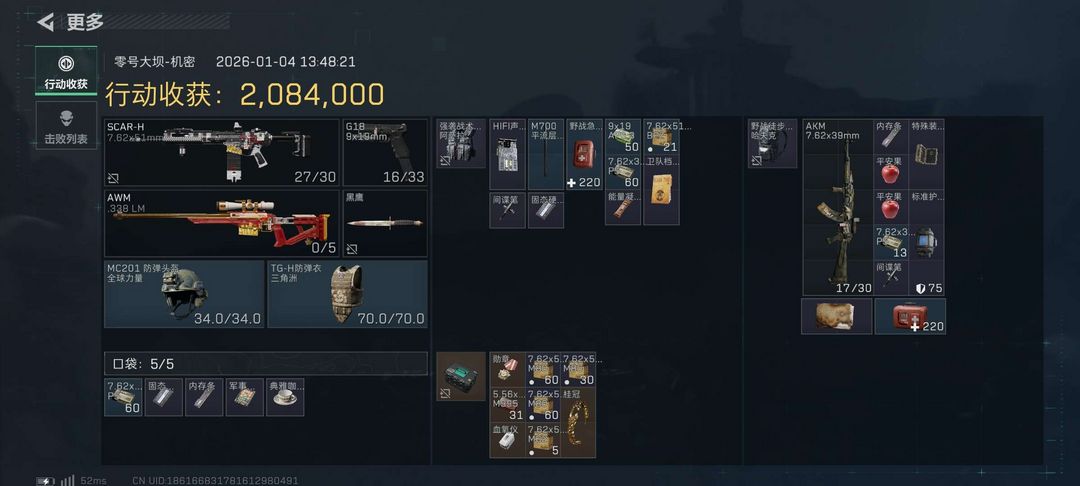Click the 勋章 medal item
1080x486 pixels.
click(508, 369)
